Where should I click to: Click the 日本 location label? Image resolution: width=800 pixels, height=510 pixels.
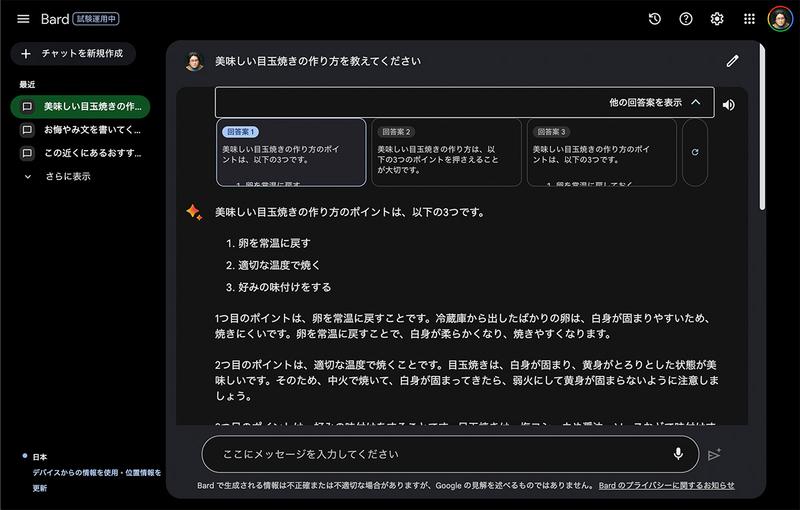[x=39, y=457]
